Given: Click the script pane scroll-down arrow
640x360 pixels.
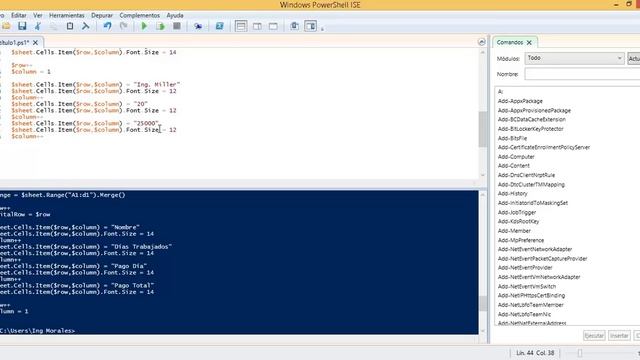Looking at the screenshot, I should (482, 175).
